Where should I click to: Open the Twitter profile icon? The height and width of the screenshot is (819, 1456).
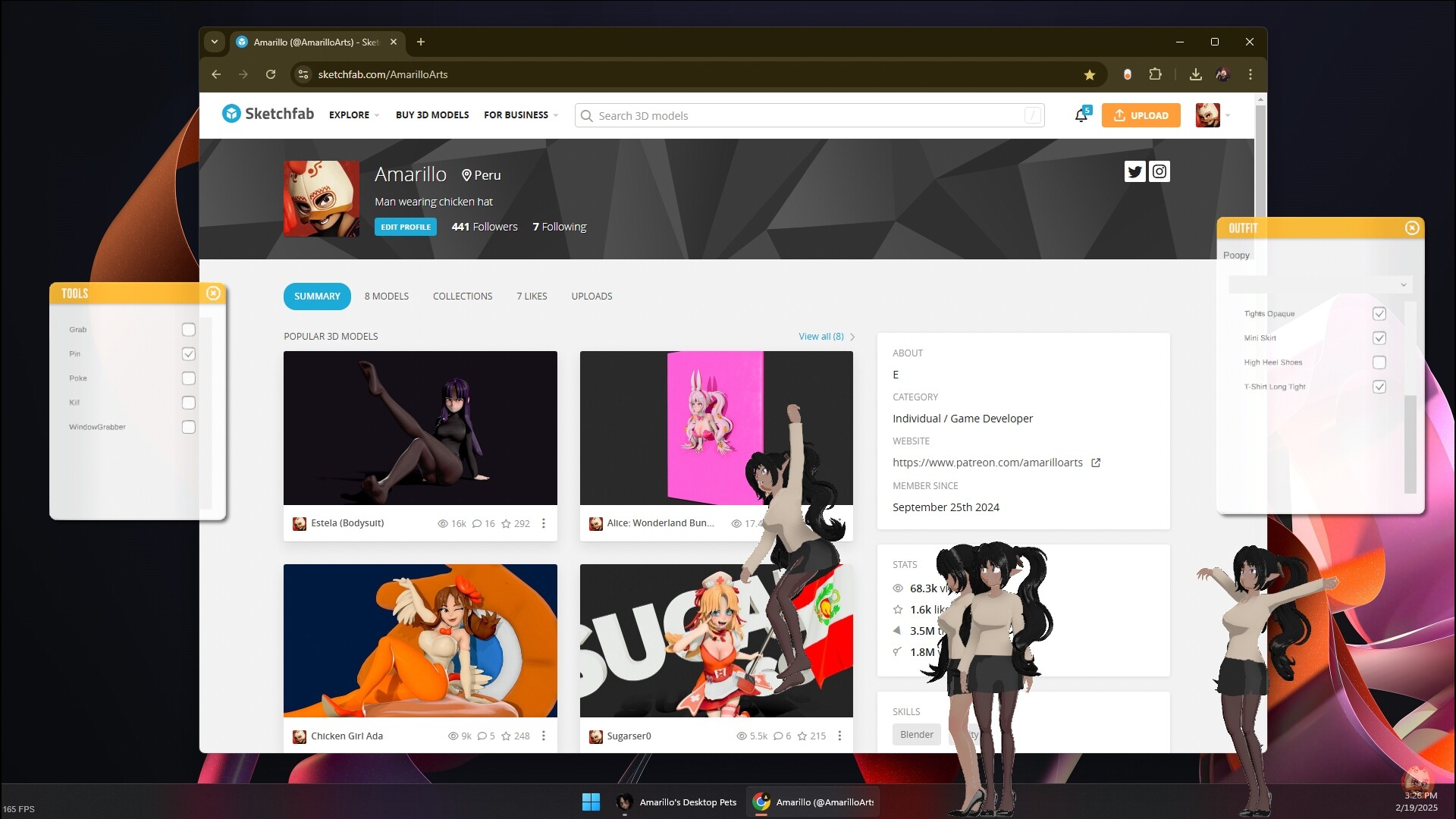coord(1134,171)
